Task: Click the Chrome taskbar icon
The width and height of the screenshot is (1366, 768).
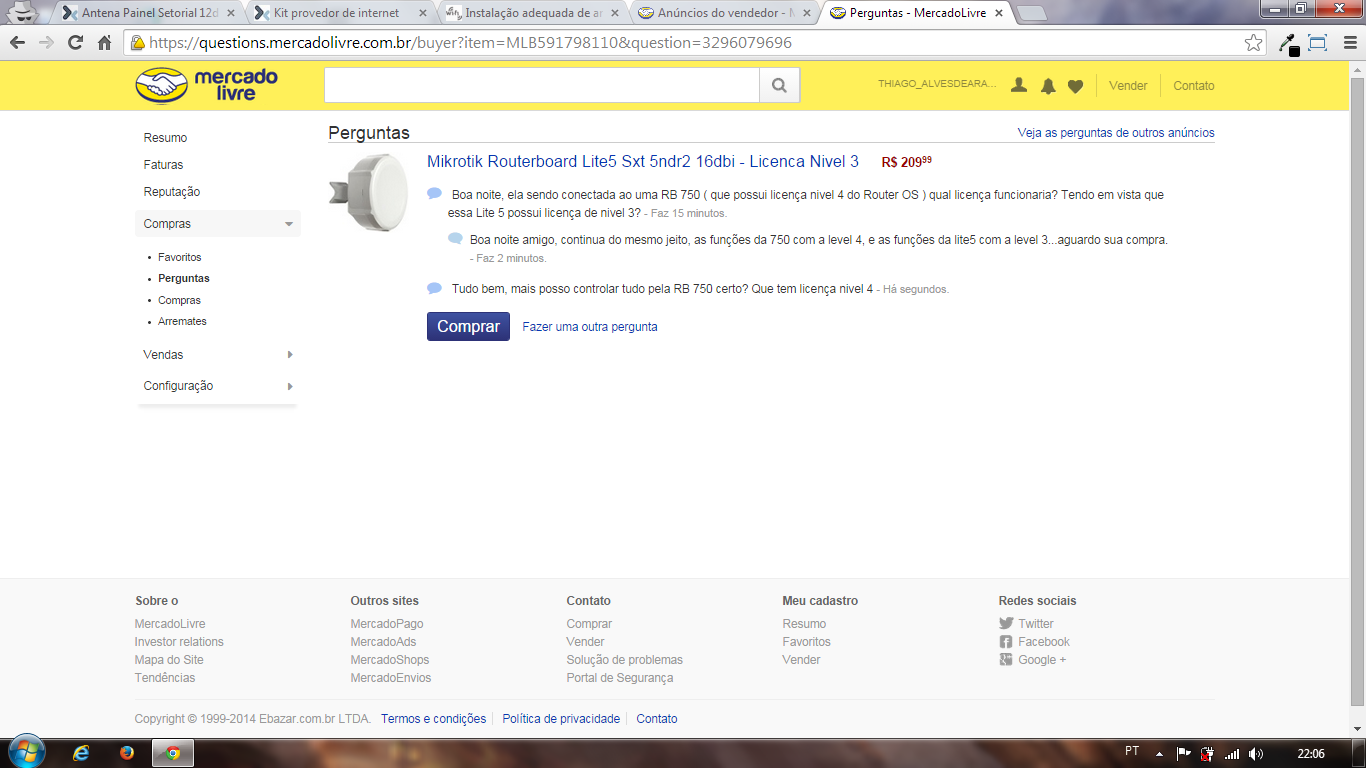Action: pos(173,753)
